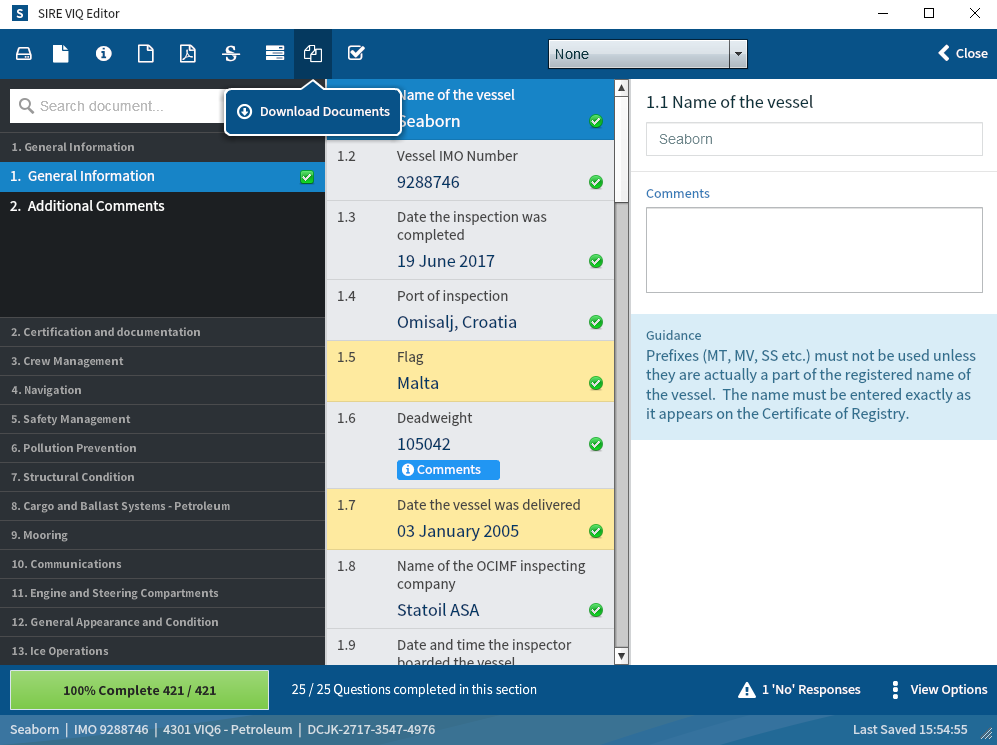Viewport: 997px width, 745px height.
Task: Click the strikethrough S icon
Action: [231, 54]
